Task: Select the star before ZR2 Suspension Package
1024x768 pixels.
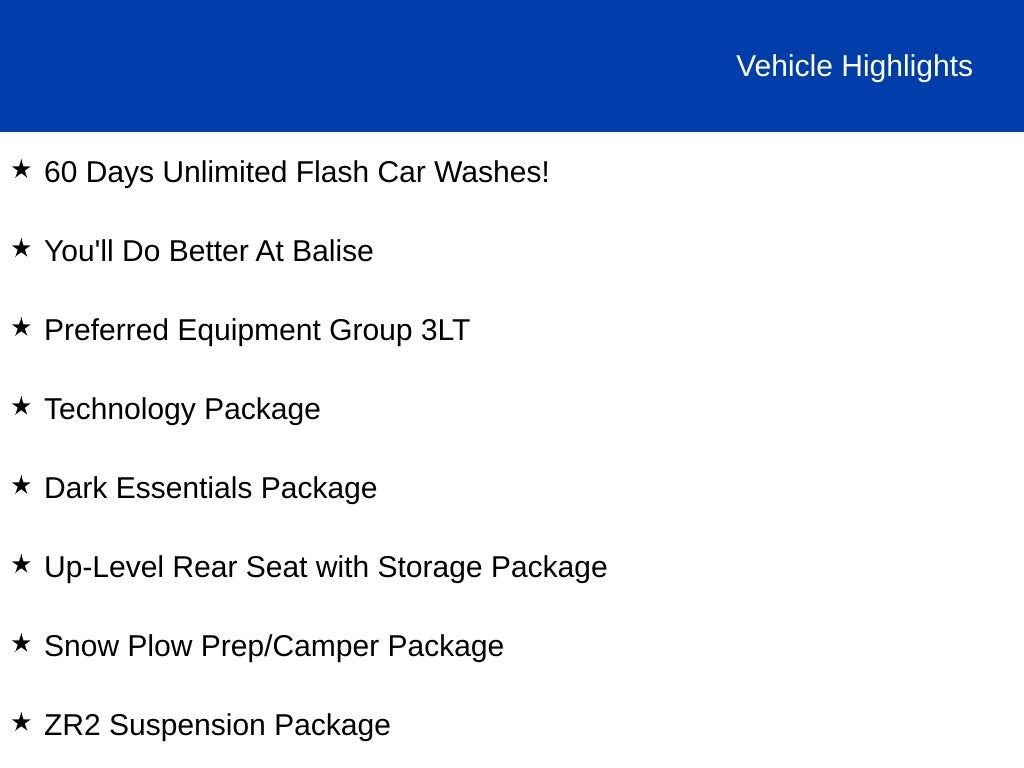Action: (21, 722)
